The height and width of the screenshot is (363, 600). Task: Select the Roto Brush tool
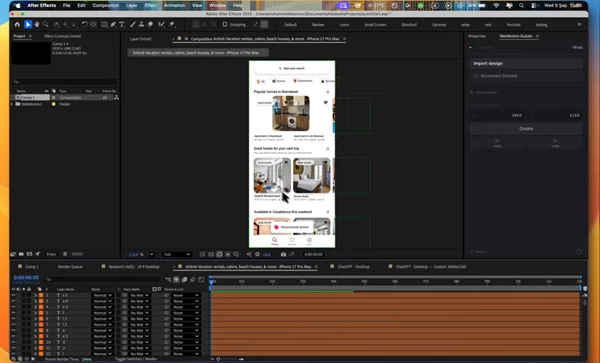tap(161, 24)
